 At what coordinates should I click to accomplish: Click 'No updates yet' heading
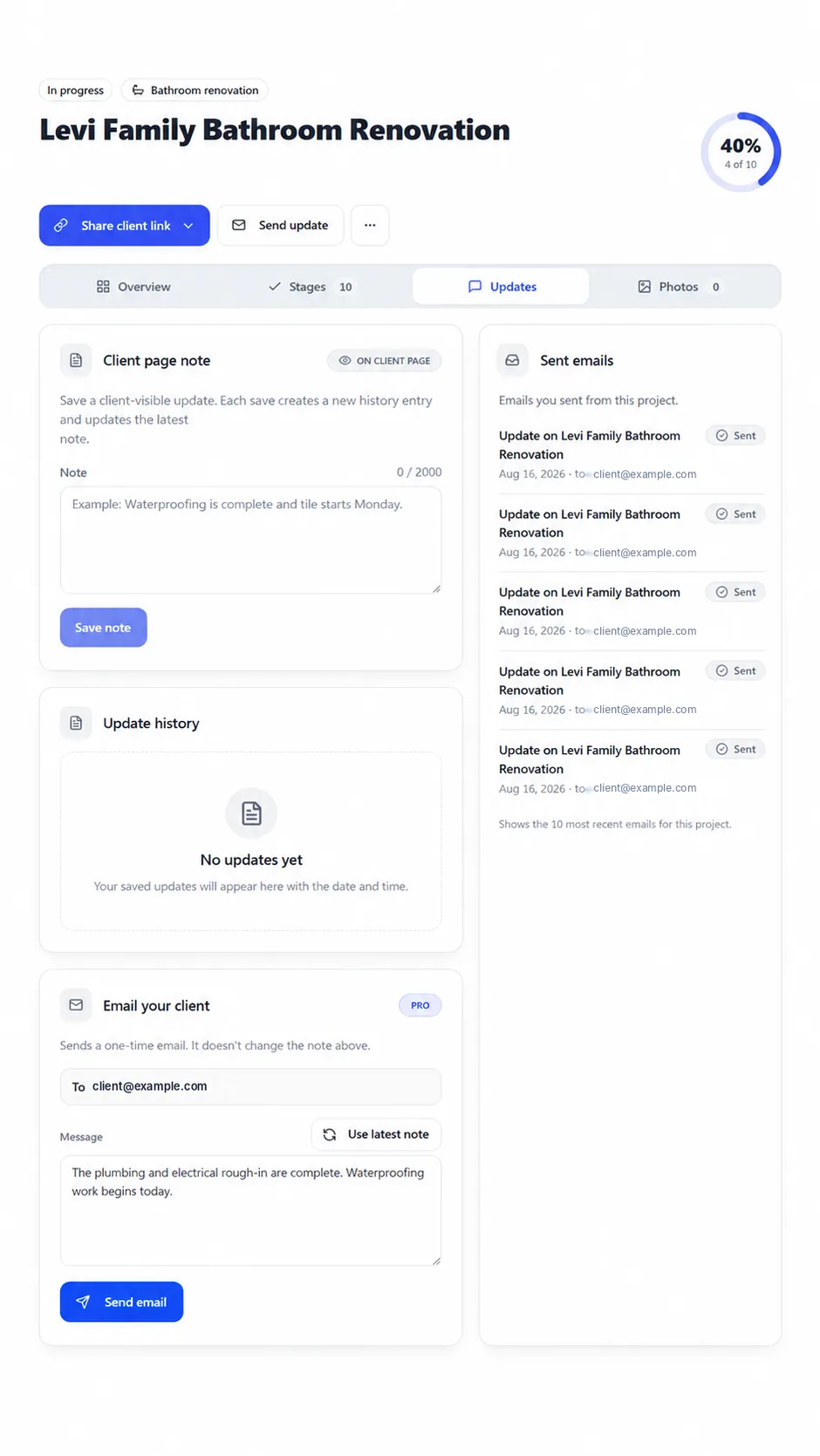pos(251,860)
